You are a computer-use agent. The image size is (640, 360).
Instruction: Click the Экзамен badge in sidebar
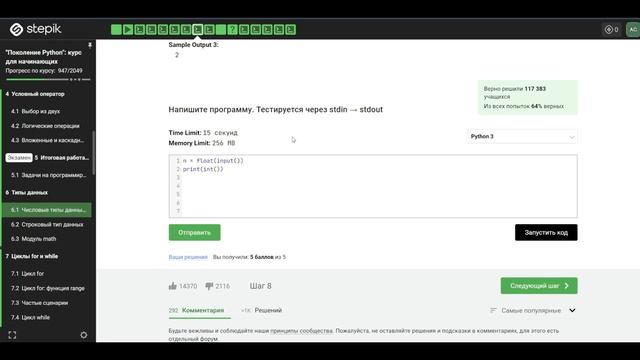click(19, 158)
